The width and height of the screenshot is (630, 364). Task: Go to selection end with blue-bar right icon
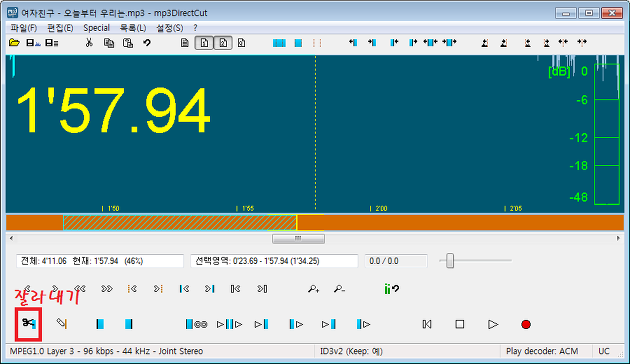pos(210,288)
